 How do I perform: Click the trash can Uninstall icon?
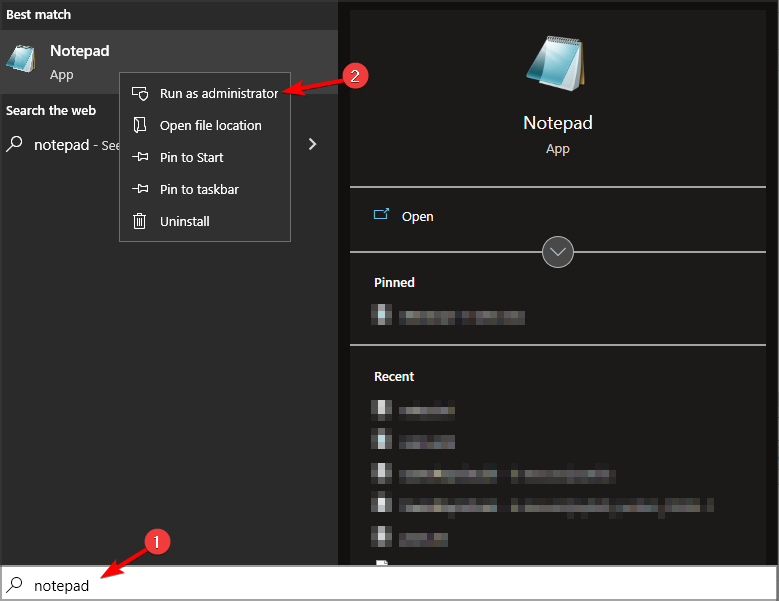tap(140, 221)
